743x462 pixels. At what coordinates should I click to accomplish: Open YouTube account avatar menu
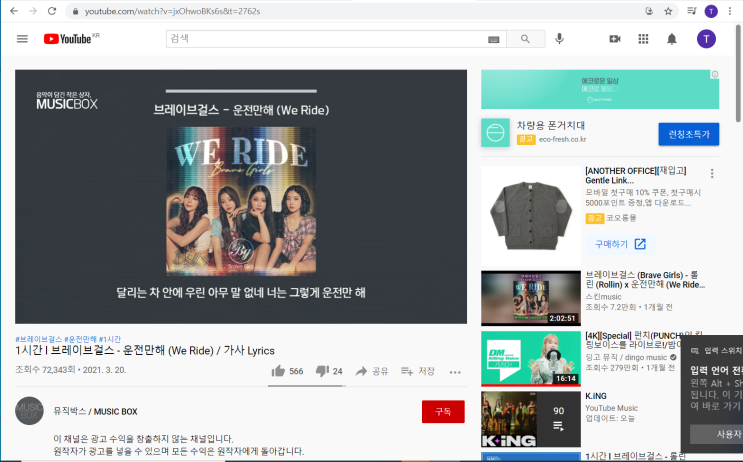pos(706,39)
